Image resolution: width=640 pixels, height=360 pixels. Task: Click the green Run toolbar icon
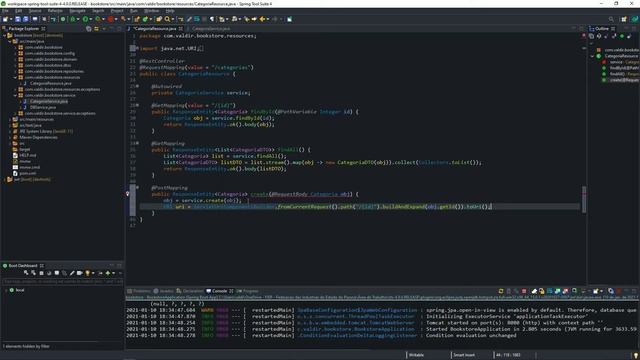(x=85, y=19)
